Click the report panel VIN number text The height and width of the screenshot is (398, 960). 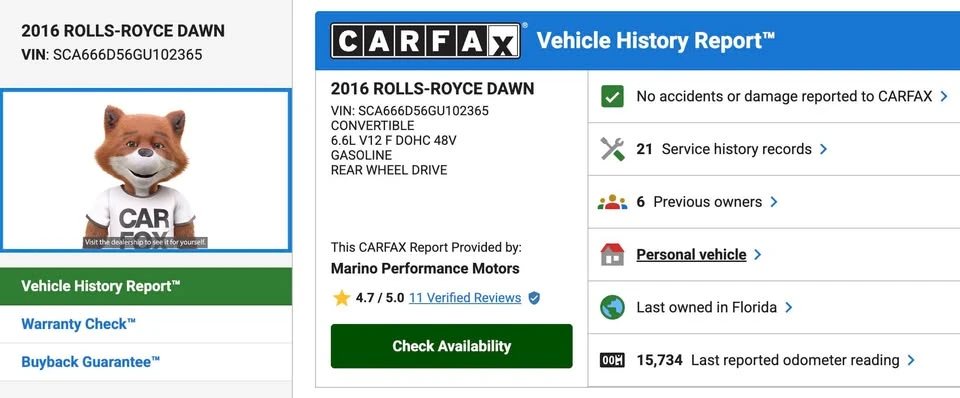pos(410,111)
